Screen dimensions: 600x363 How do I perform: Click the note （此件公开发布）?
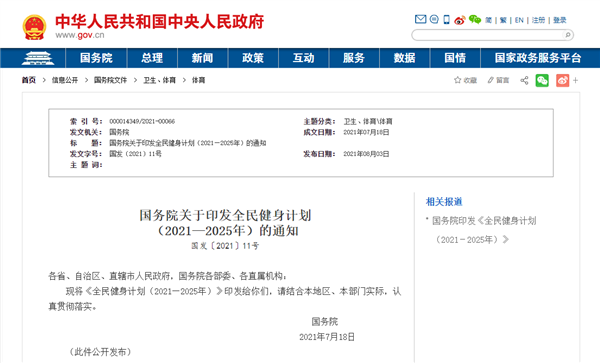click(x=100, y=352)
